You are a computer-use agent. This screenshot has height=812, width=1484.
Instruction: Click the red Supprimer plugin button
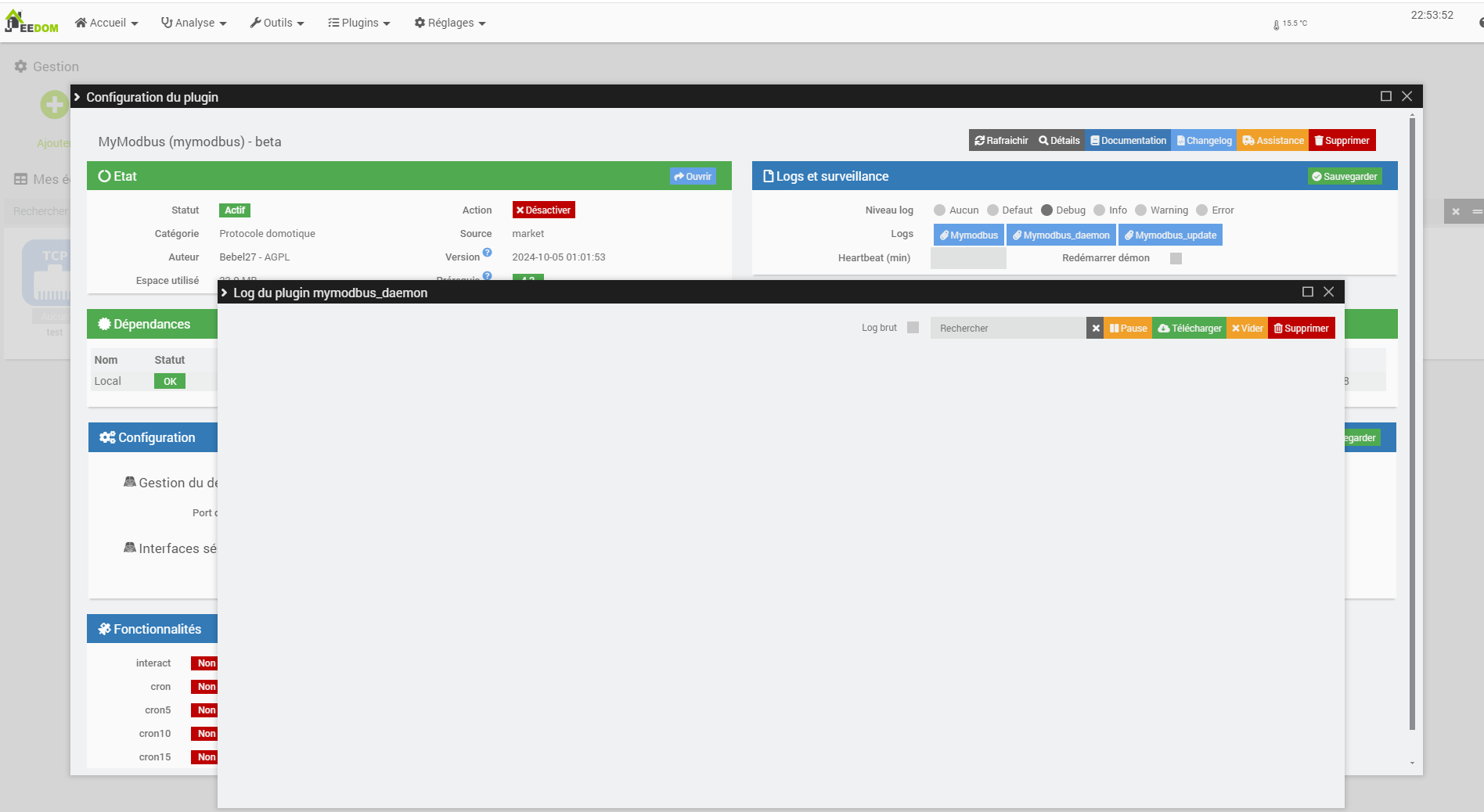coord(1342,141)
